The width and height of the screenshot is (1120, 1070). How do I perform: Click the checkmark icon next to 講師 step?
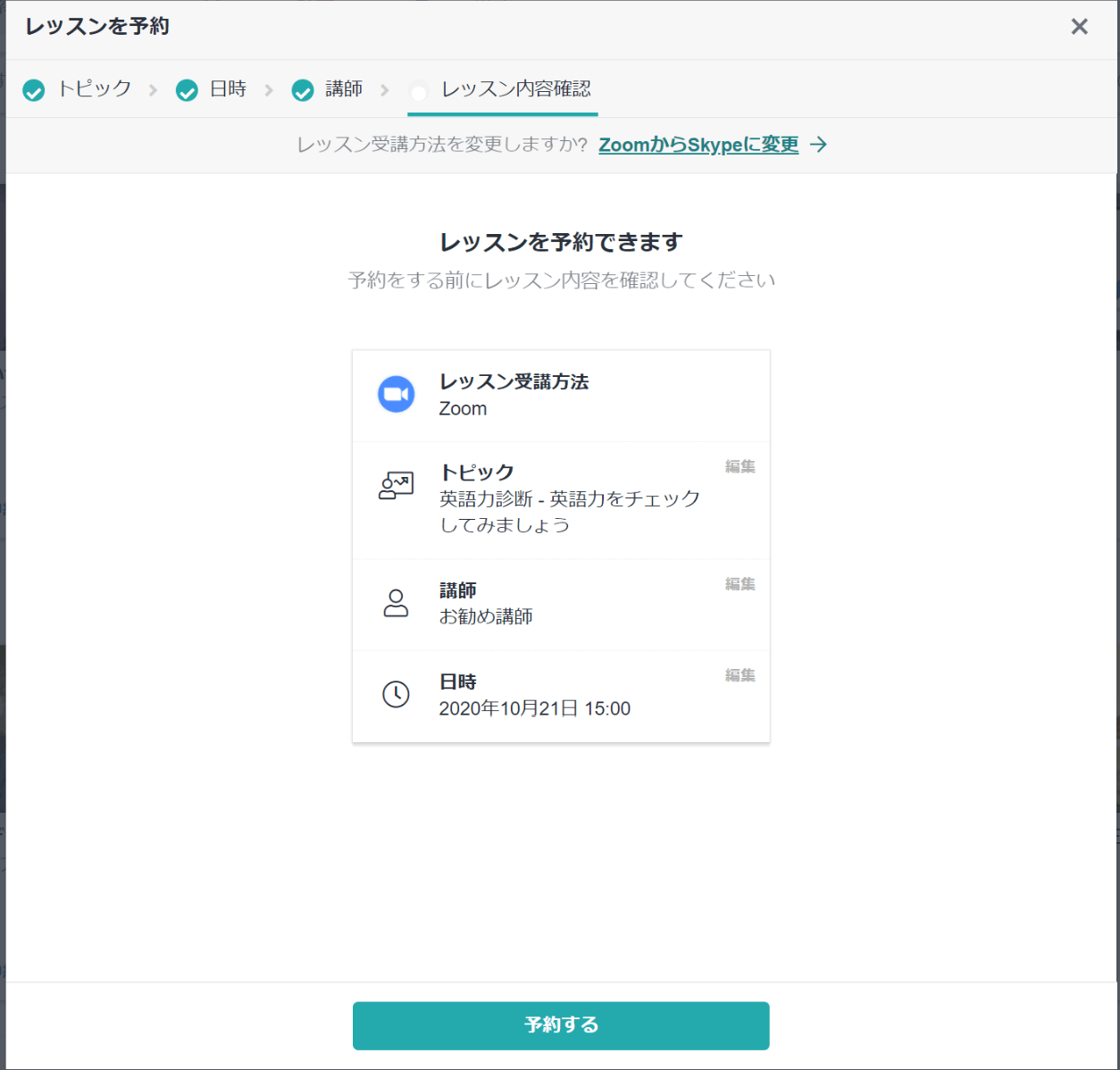303,90
